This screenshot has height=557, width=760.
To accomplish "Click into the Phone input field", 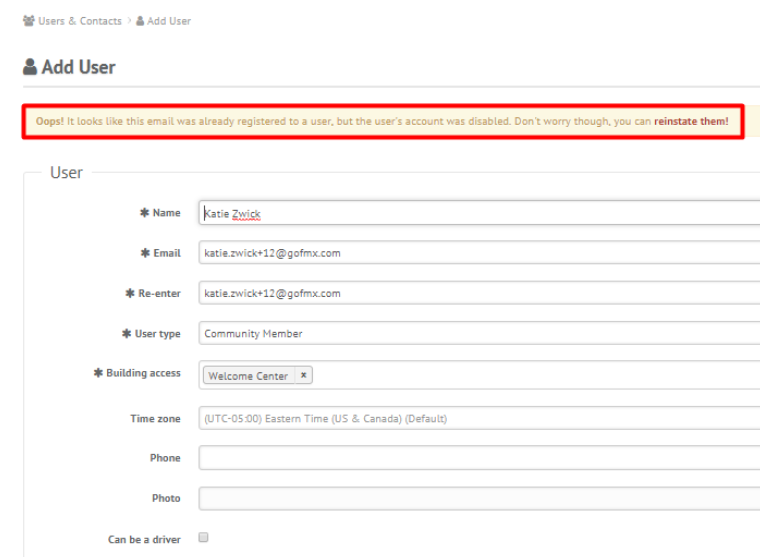I will (479, 458).
